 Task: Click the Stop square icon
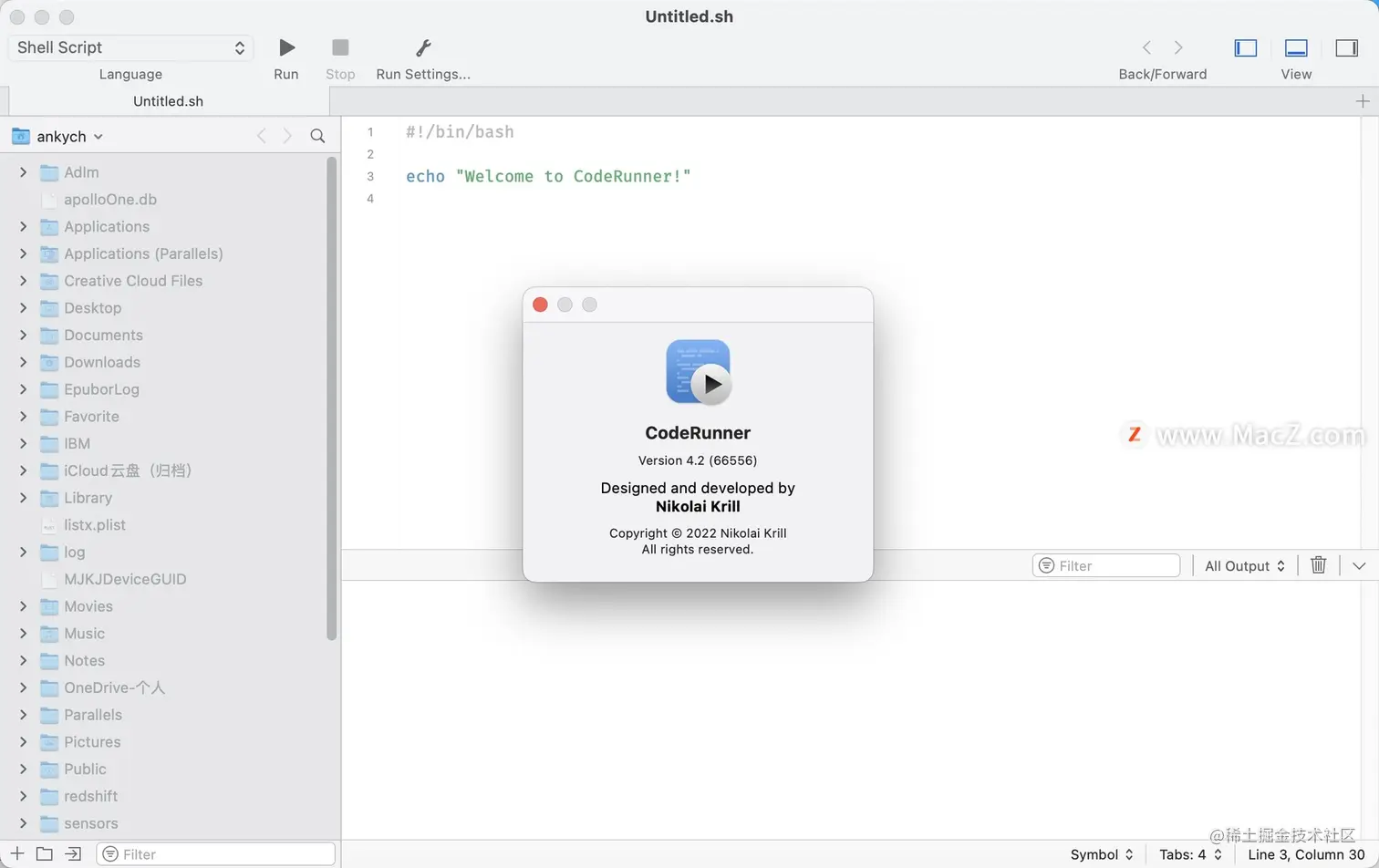pyautogui.click(x=340, y=47)
